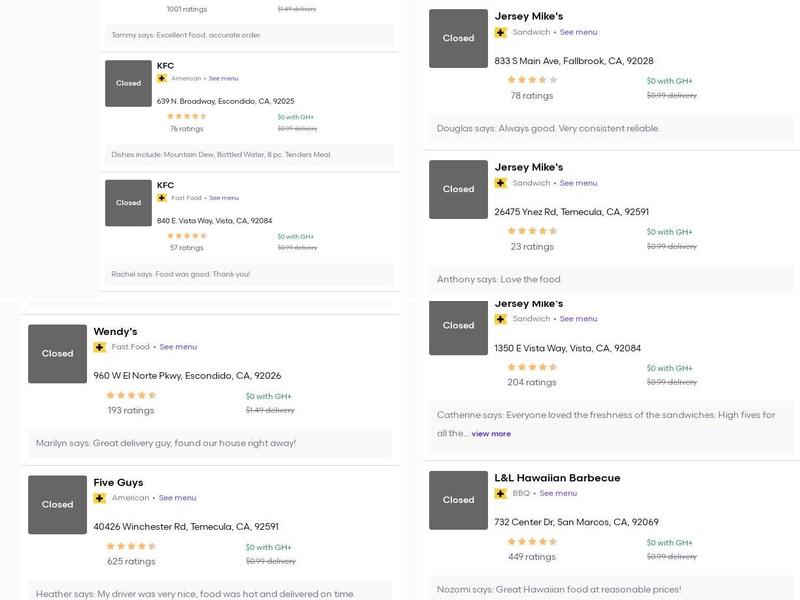Open See menu for KFC on Broadway
Viewport: 800px width, 600px height.
click(223, 78)
